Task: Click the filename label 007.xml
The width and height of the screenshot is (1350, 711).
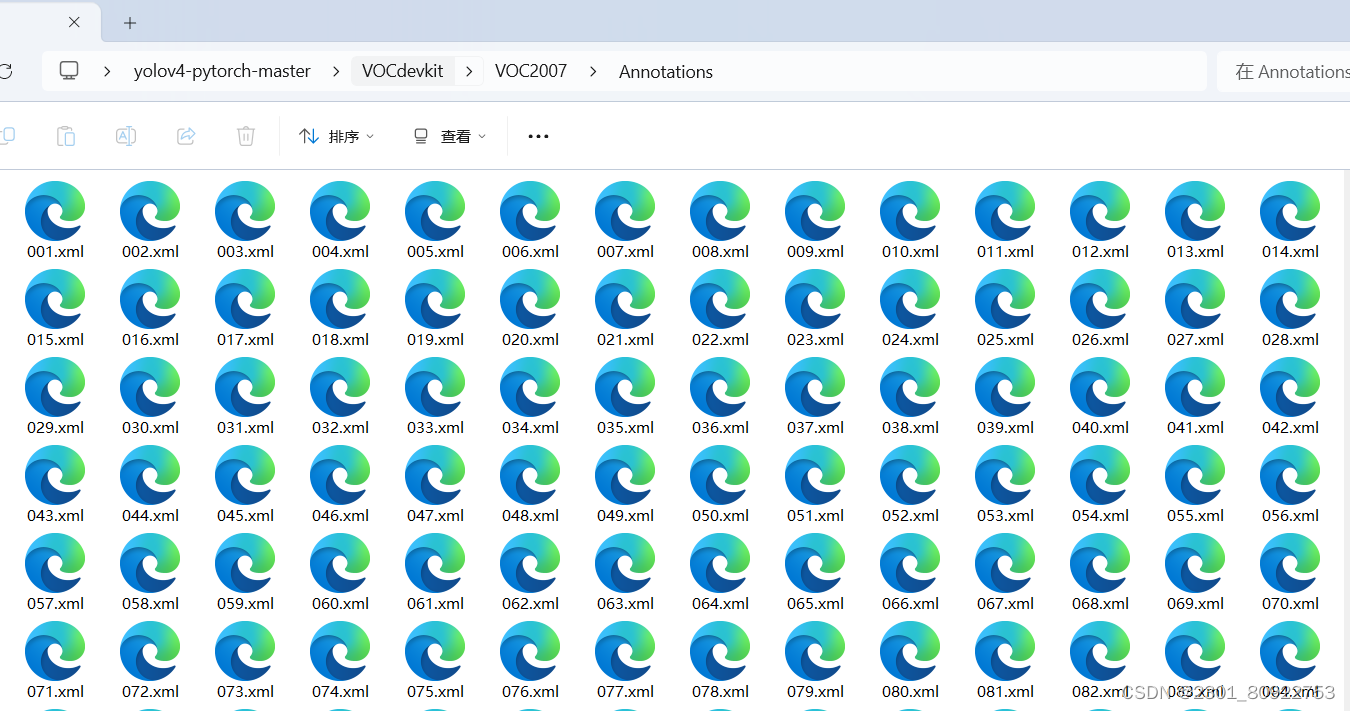Action: pyautogui.click(x=625, y=252)
